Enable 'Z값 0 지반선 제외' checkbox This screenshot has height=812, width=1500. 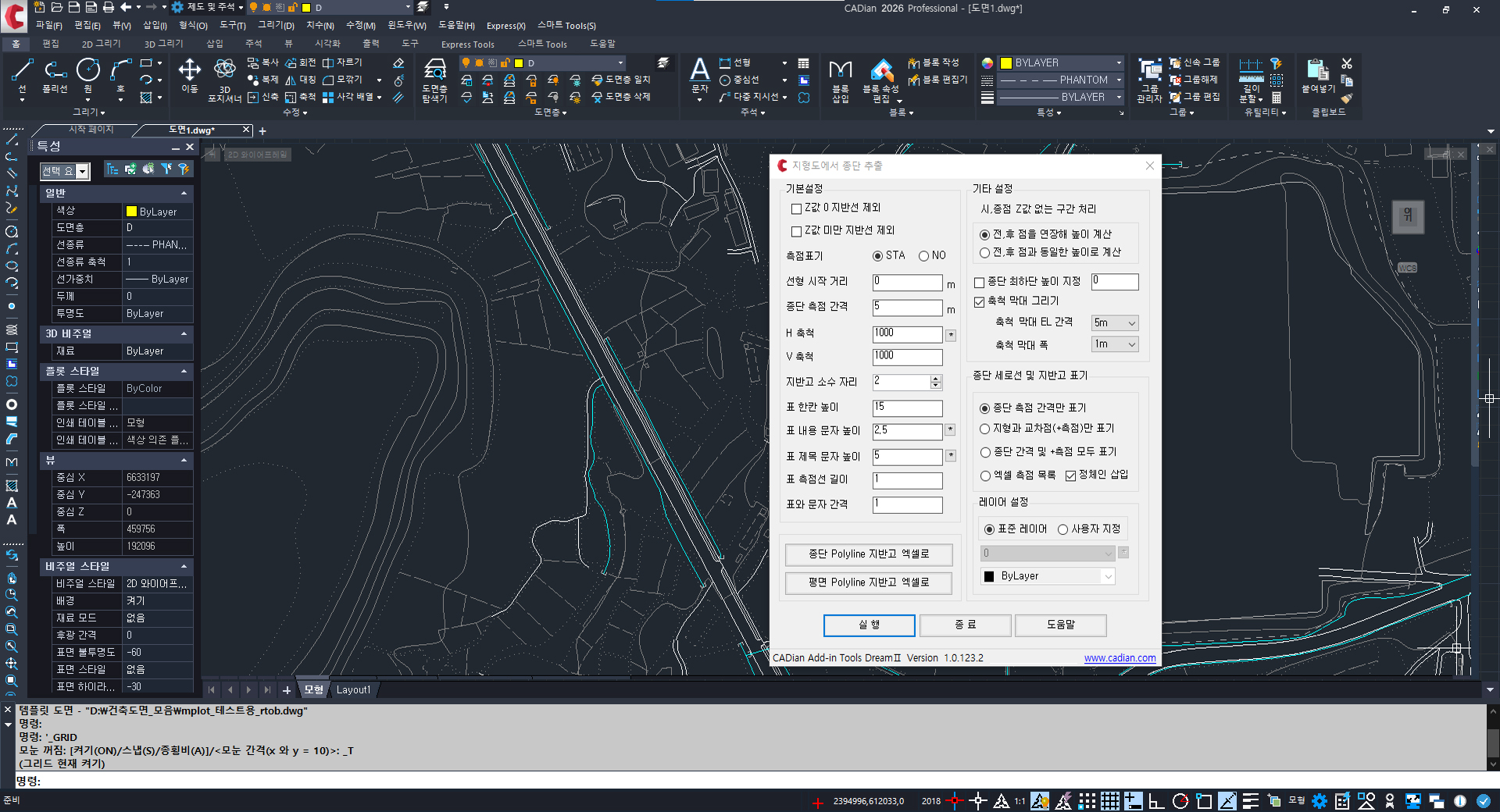796,208
